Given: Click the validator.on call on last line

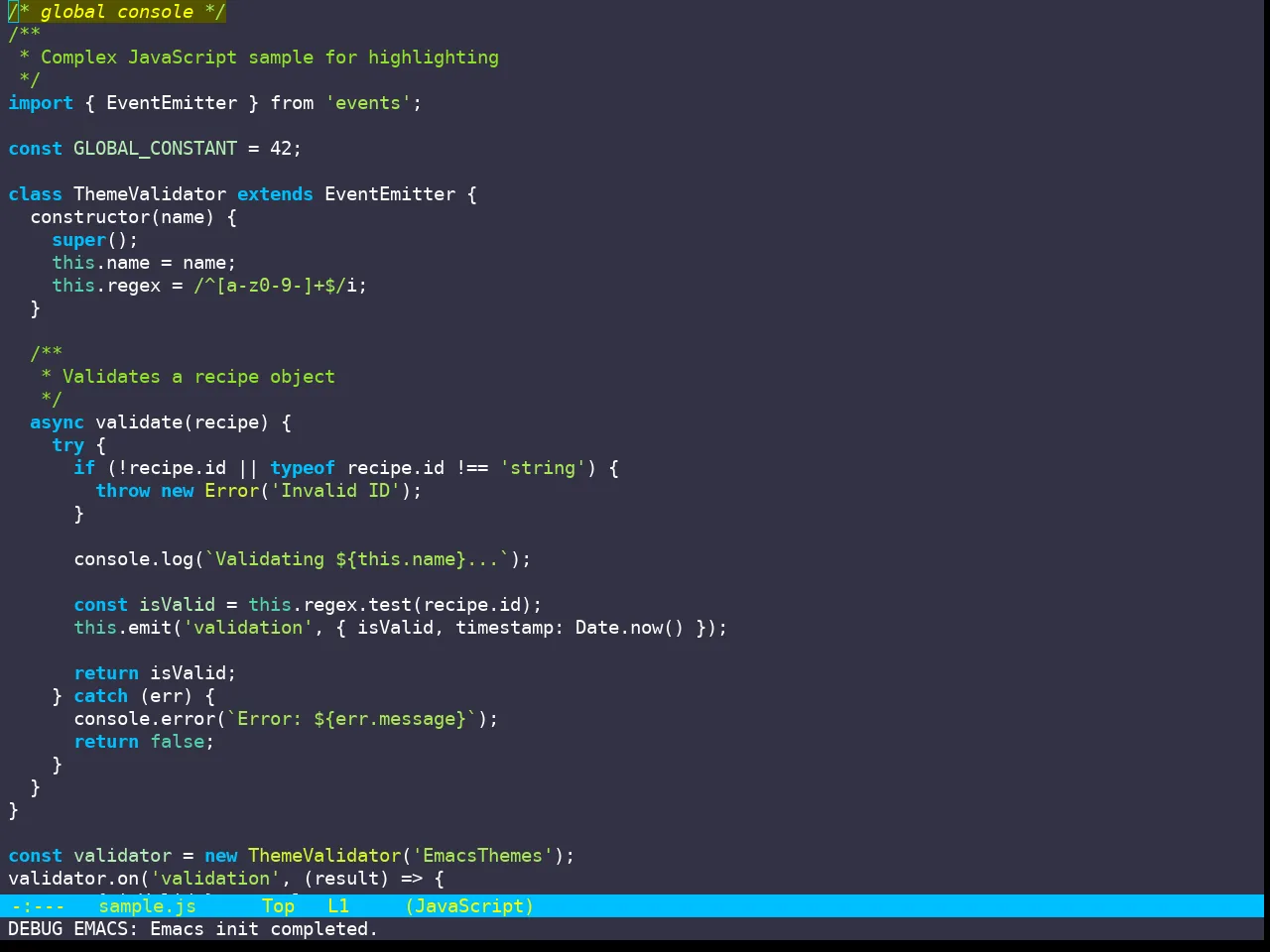Looking at the screenshot, I should click(x=73, y=879).
